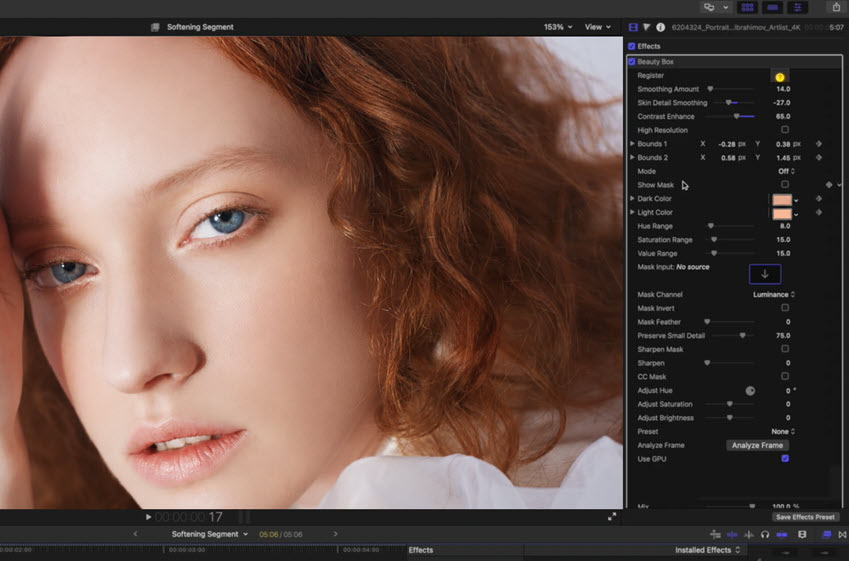Open the Color inspector triangle tab

(x=646, y=27)
